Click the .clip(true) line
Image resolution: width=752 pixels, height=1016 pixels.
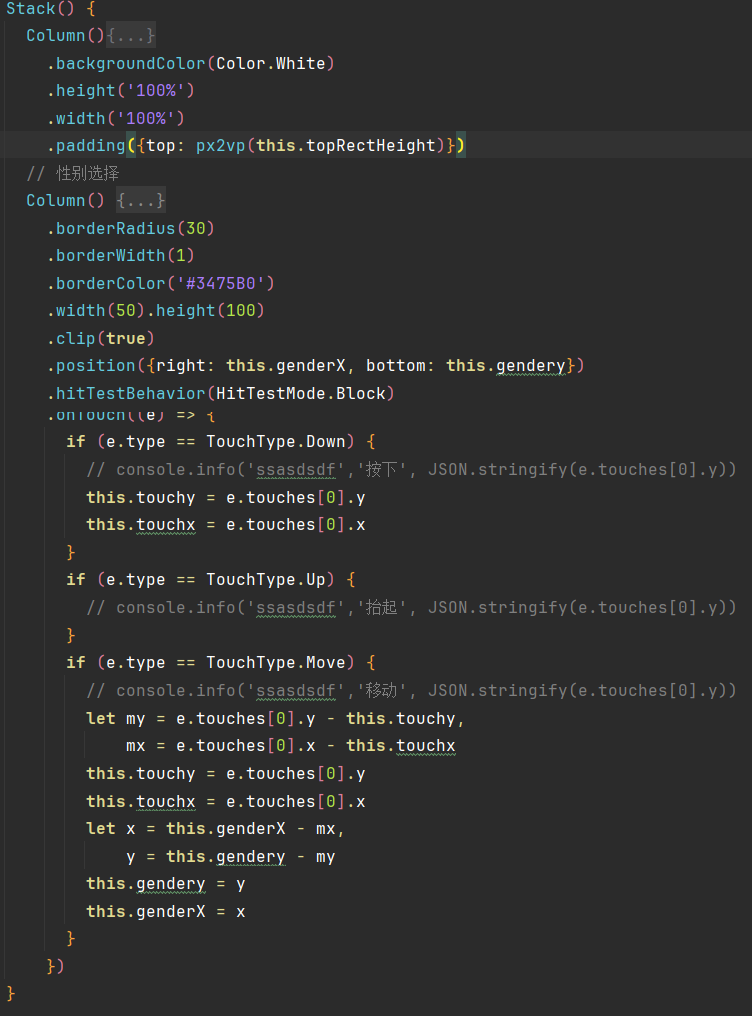(100, 339)
